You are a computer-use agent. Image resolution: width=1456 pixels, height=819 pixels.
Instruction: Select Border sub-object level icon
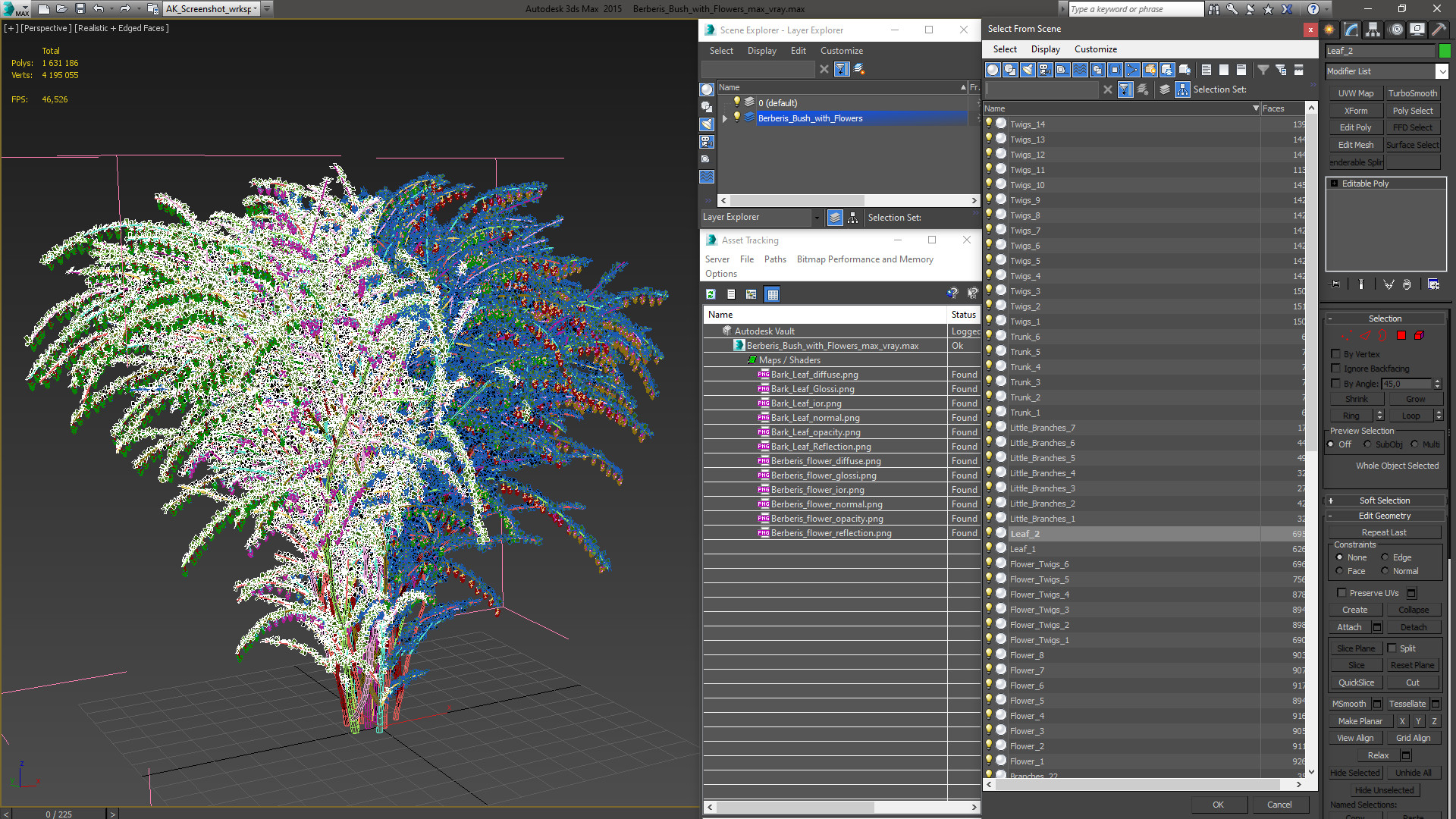pyautogui.click(x=1383, y=335)
